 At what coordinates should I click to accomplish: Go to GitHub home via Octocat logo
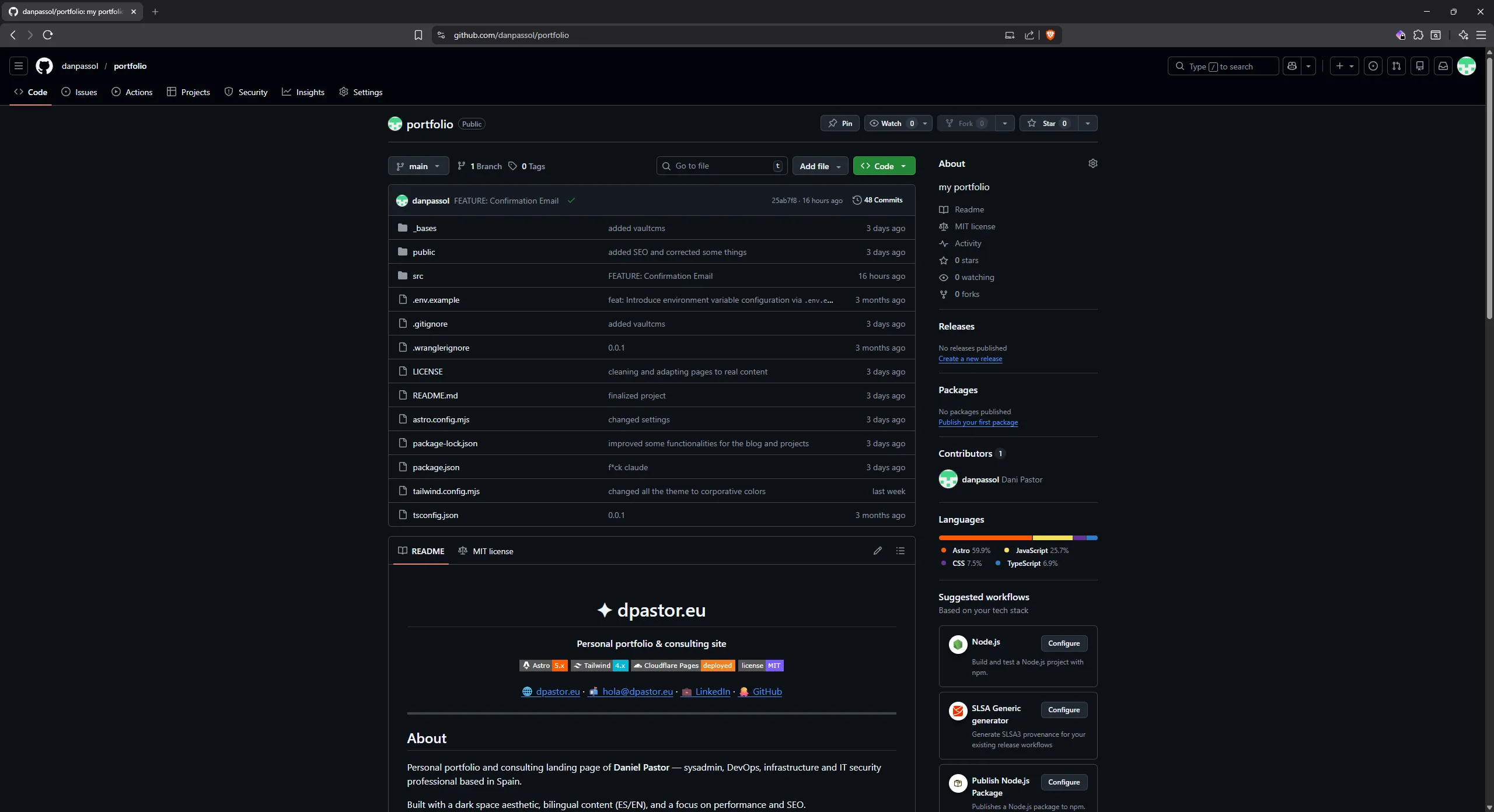pos(44,66)
